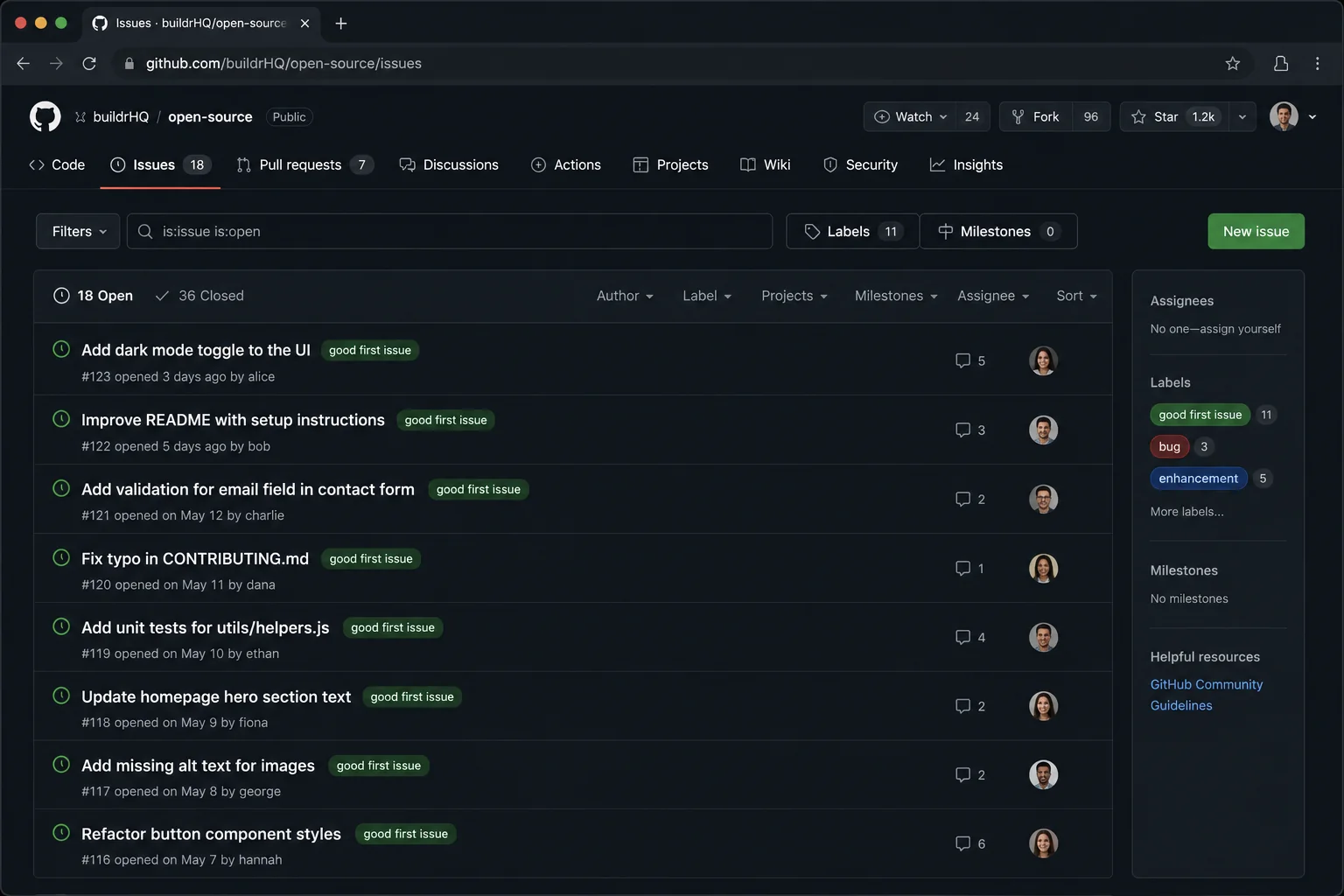Close the Issues browser tab
This screenshot has height=896, width=1344.
pos(304,23)
